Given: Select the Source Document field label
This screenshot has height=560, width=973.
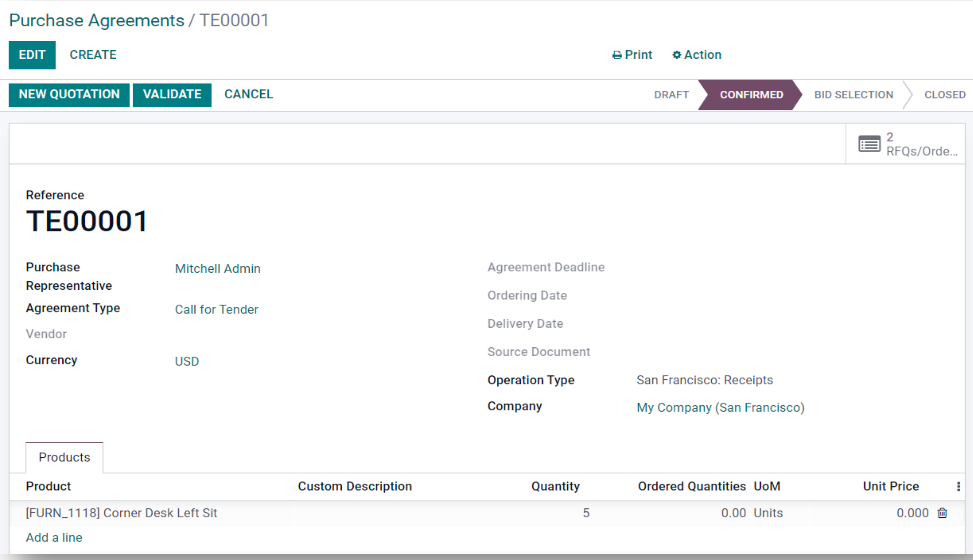Looking at the screenshot, I should [538, 352].
